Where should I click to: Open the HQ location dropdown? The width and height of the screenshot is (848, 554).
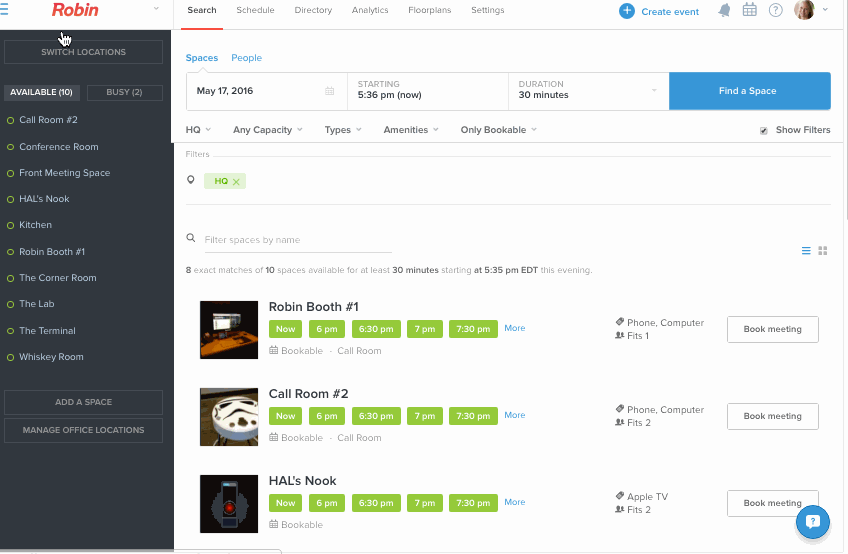click(x=198, y=130)
